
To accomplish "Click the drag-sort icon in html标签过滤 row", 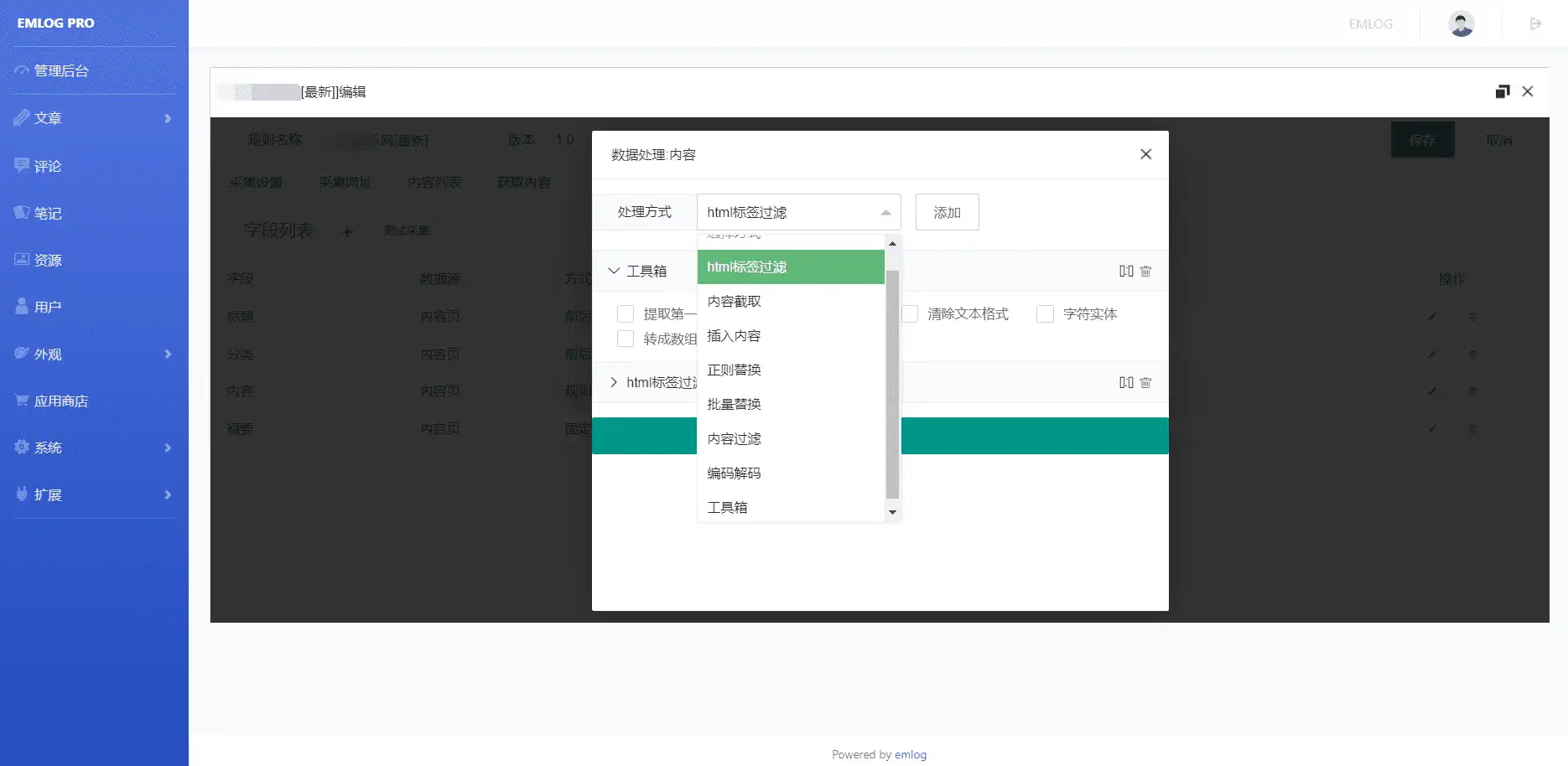I will click(1126, 382).
